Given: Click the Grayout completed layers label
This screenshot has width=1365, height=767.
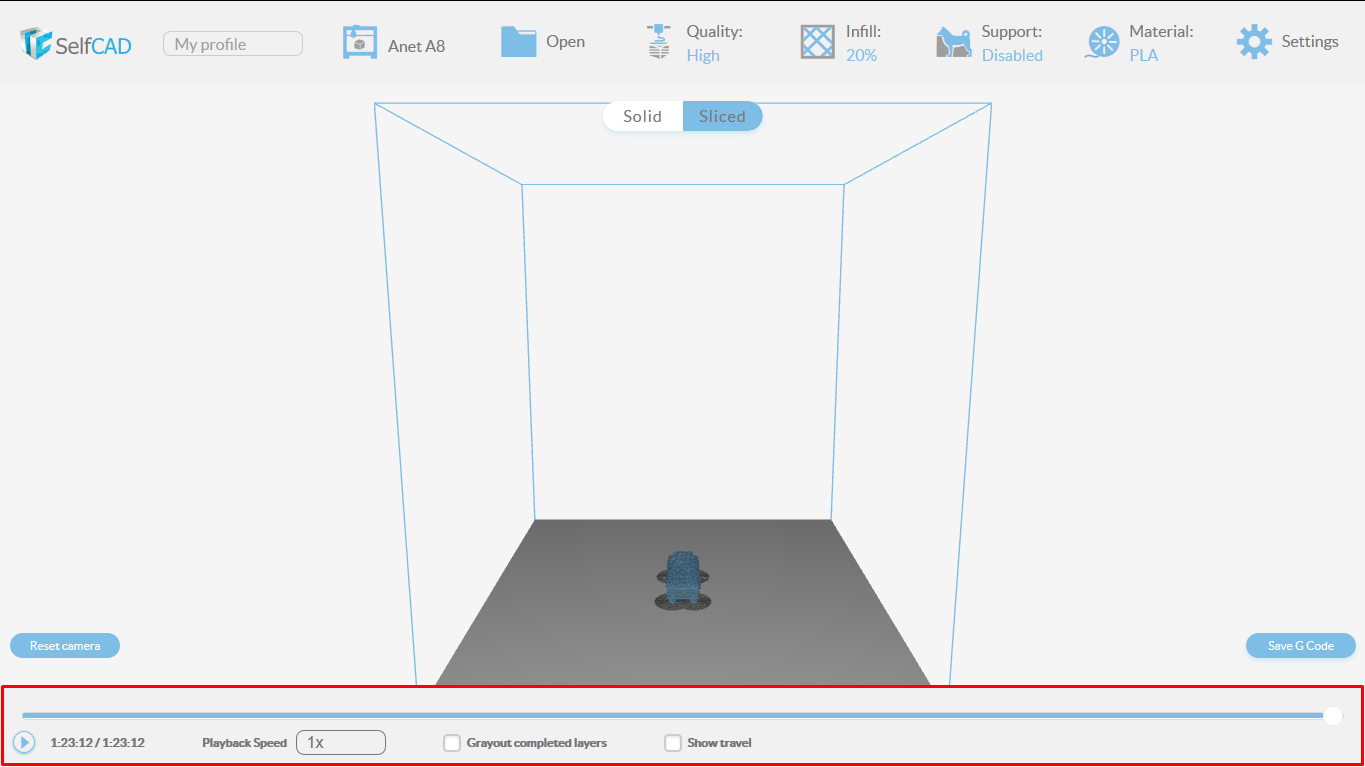Looking at the screenshot, I should pos(537,743).
